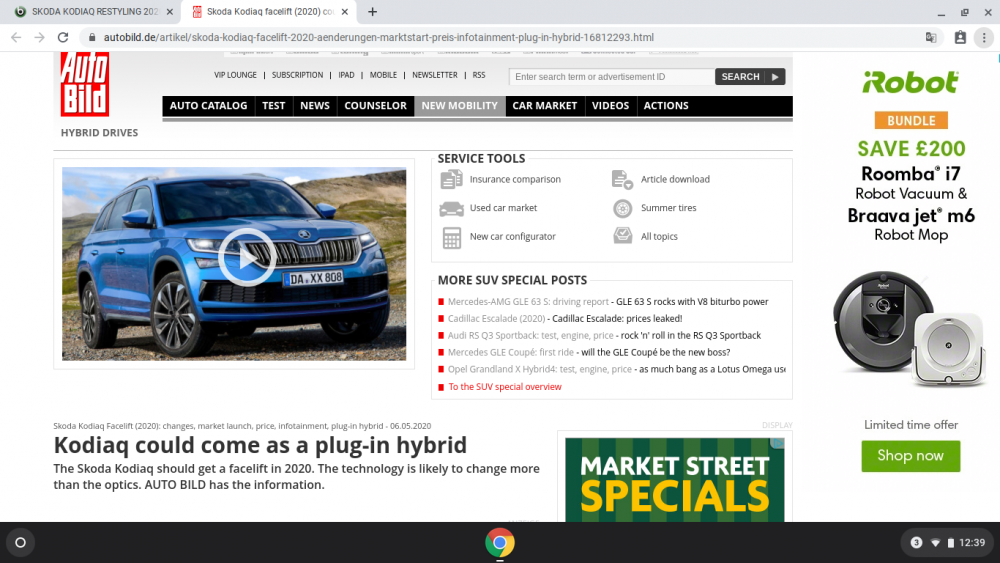Screen dimensions: 1000x563
Task: Focus the search term input field
Action: click(x=612, y=77)
